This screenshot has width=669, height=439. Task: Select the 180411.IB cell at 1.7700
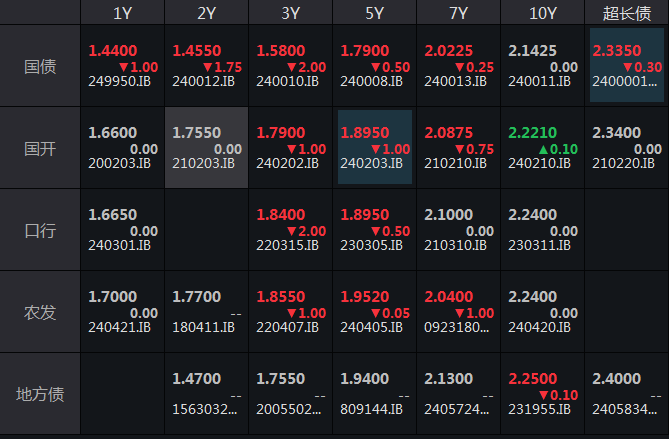[206, 312]
